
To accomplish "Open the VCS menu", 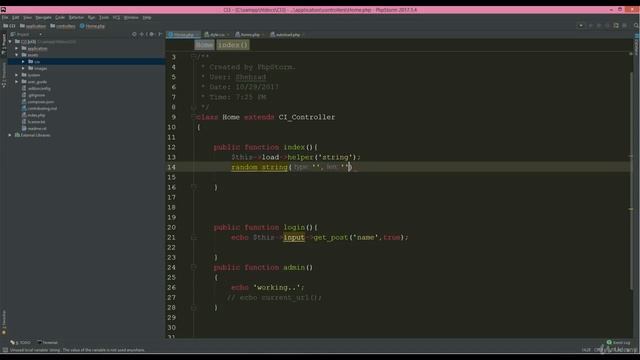I will (x=116, y=18).
